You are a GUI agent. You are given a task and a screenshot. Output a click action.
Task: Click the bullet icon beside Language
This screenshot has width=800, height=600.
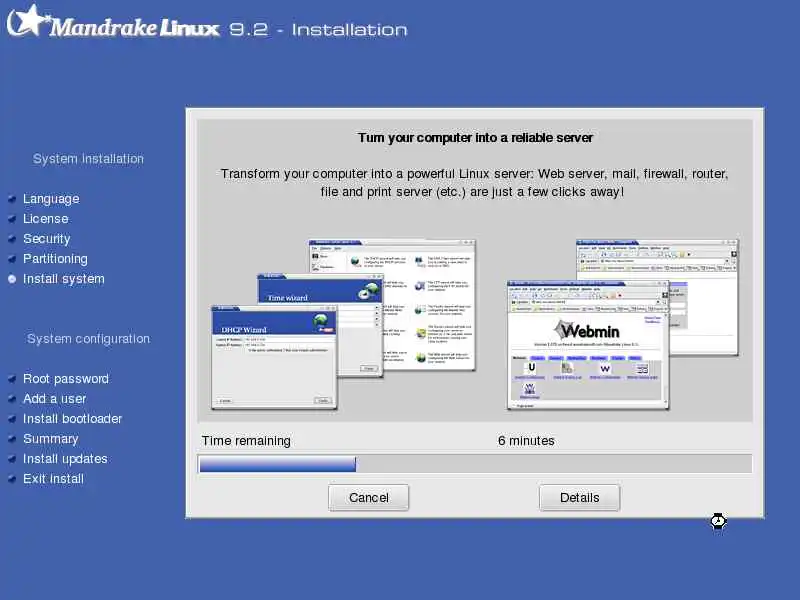12,199
